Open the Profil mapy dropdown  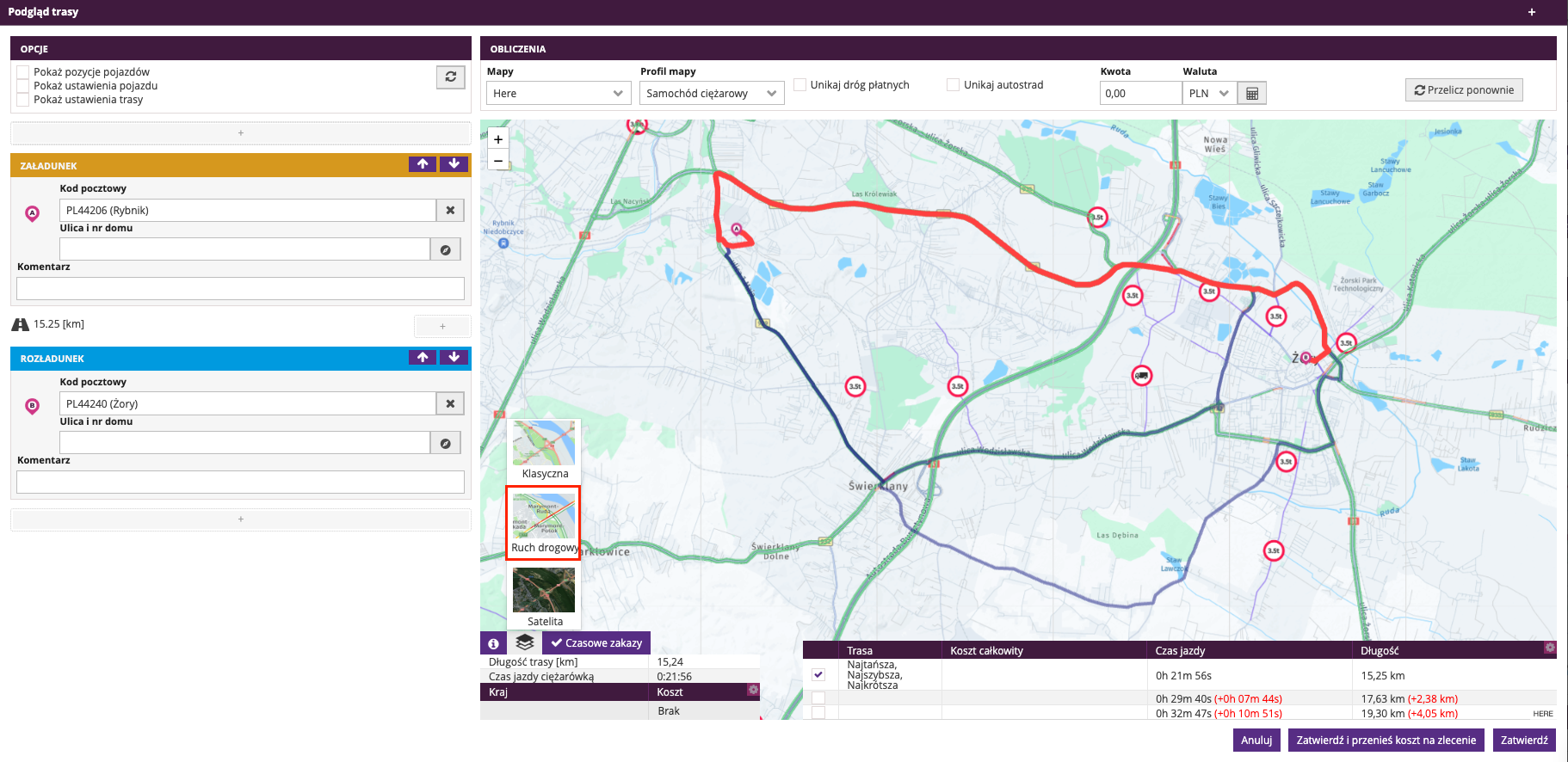pos(712,93)
